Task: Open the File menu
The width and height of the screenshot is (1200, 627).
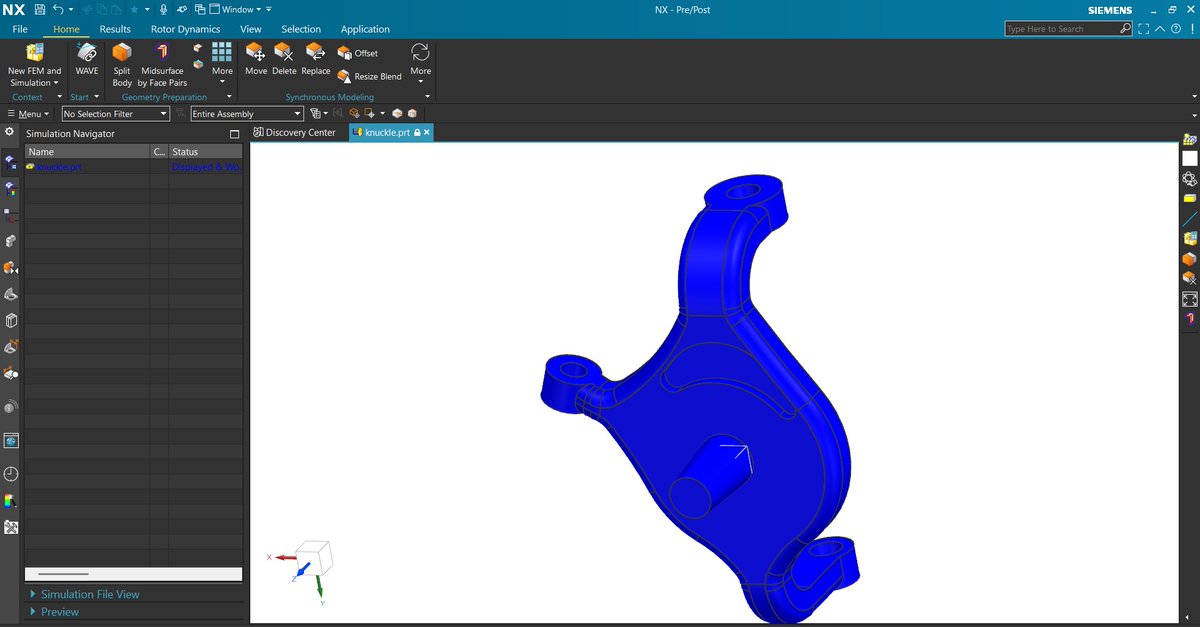Action: 20,29
